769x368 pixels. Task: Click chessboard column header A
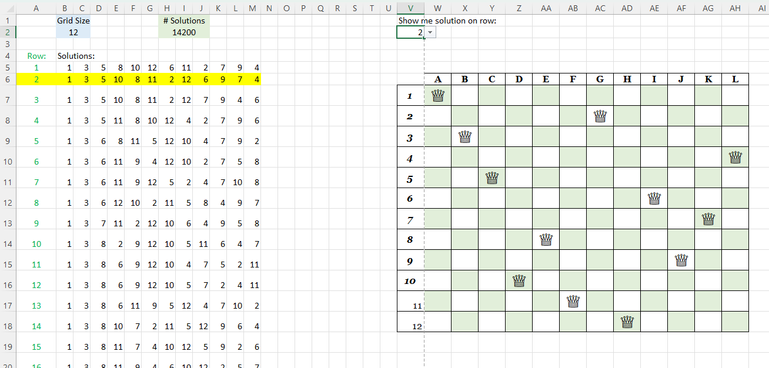[x=438, y=79]
